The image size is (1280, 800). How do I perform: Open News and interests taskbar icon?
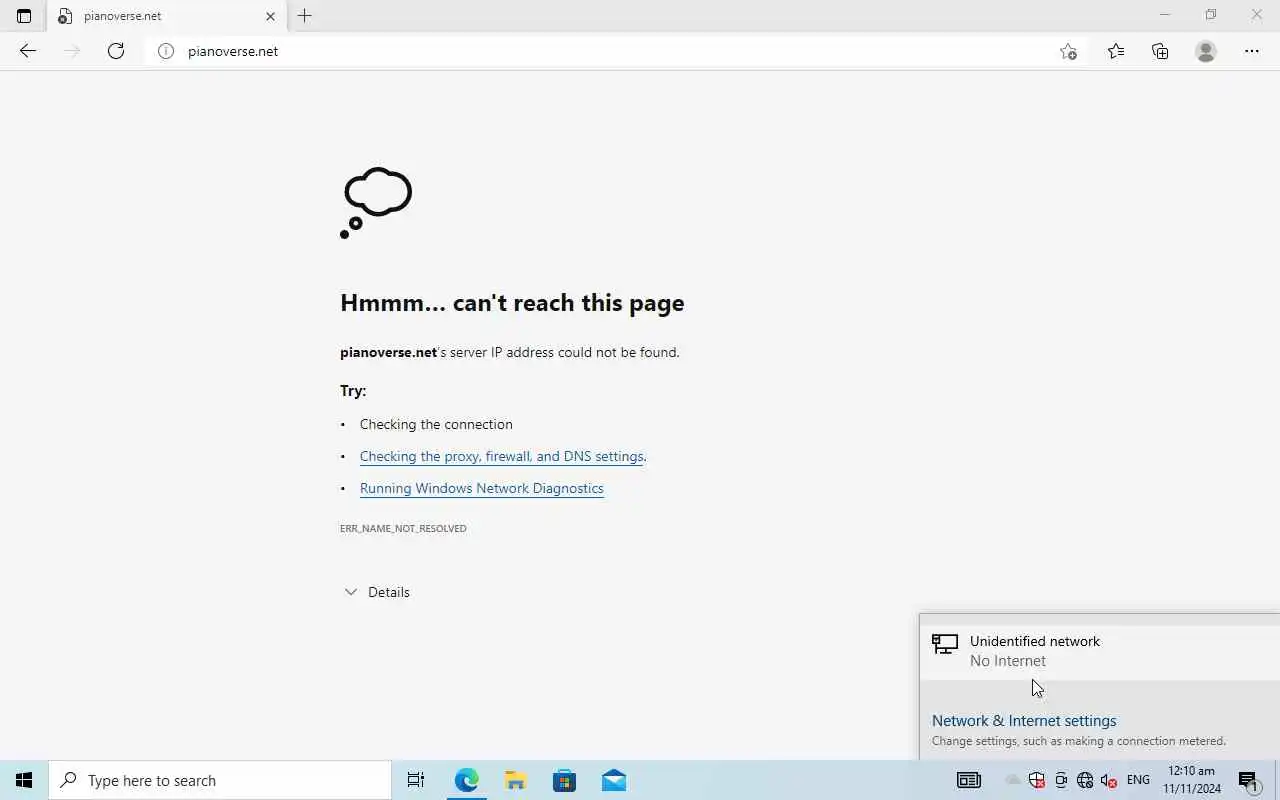pos(969,780)
